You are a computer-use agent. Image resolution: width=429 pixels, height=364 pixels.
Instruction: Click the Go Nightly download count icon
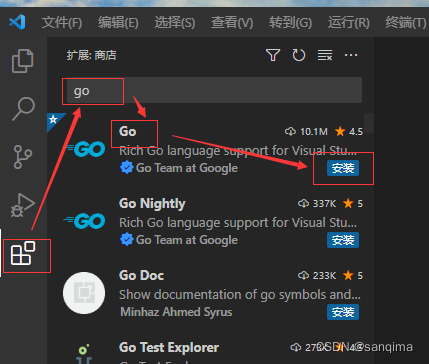303,203
